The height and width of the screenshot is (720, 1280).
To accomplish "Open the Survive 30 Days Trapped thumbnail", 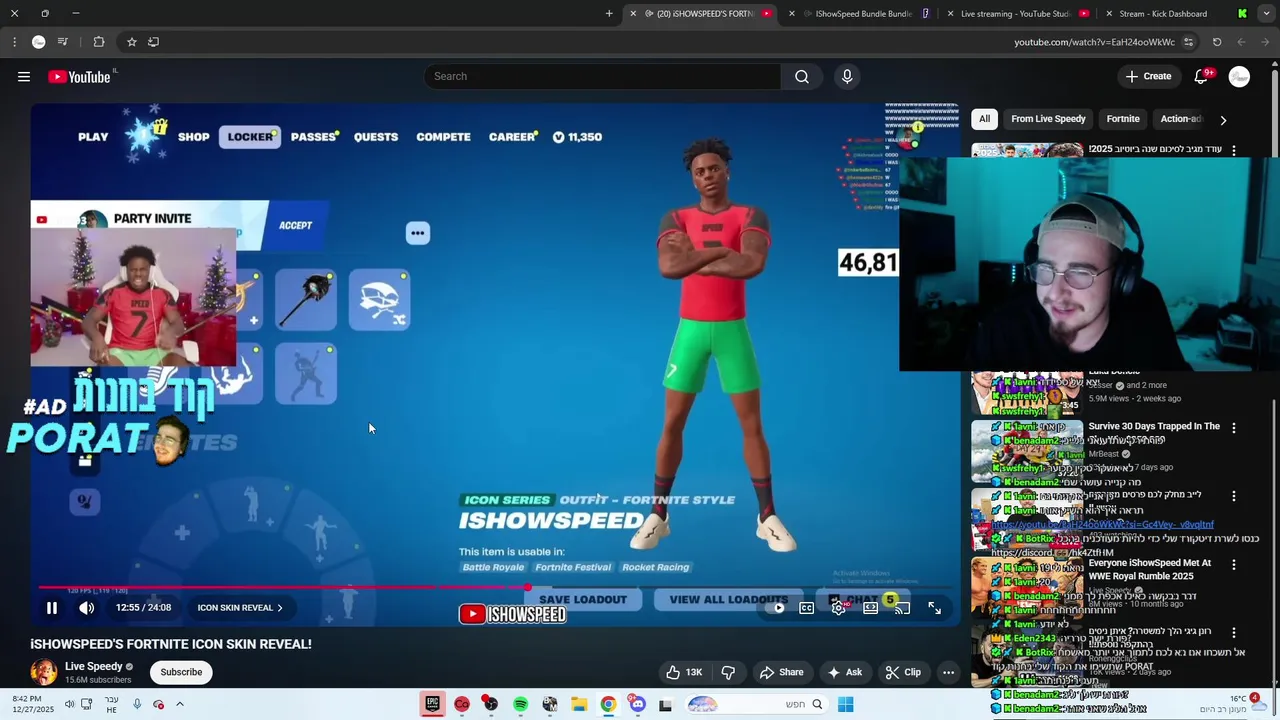I will [x=1026, y=451].
